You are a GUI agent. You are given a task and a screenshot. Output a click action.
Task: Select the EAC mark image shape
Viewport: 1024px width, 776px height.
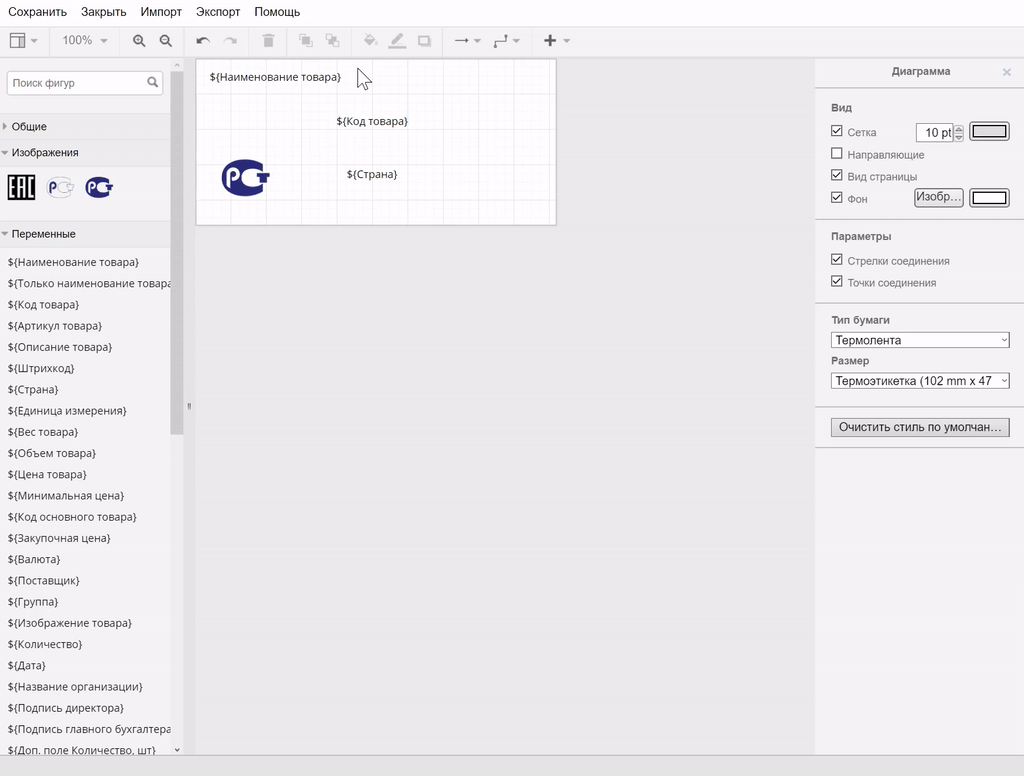(21, 187)
